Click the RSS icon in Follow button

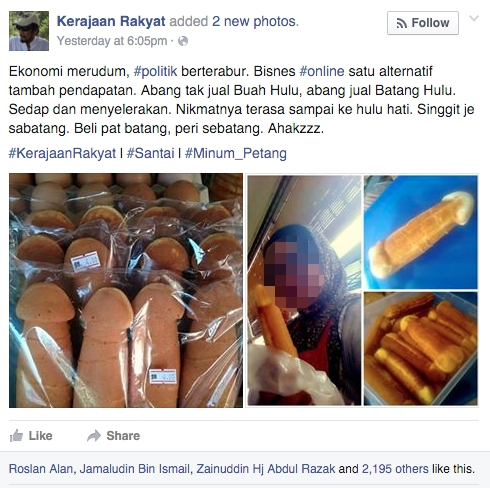tap(401, 23)
